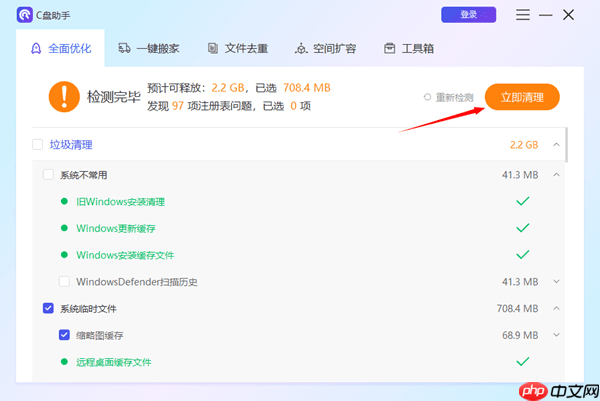Screen dimensions: 600x401
Task: Select 旧Windows安装清理 item text
Action: tap(121, 202)
